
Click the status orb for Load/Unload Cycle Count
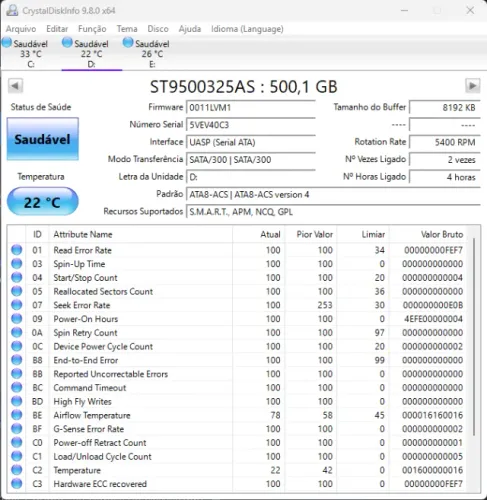17,456
